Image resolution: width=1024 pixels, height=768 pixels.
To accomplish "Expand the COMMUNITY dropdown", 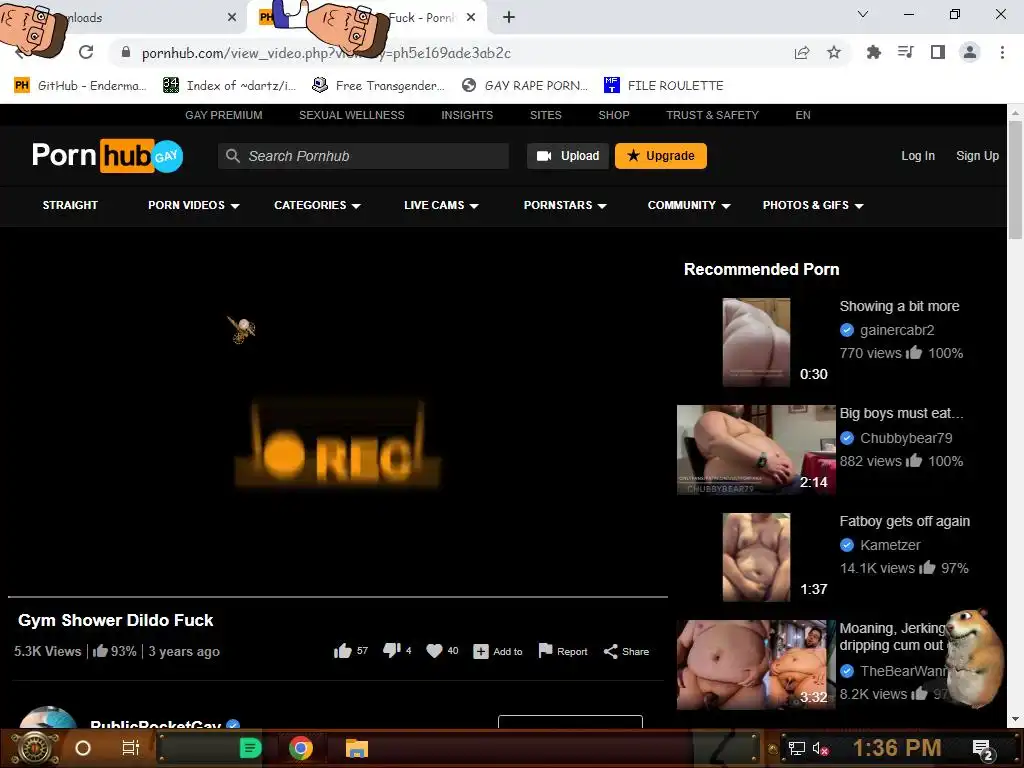I will (688, 205).
